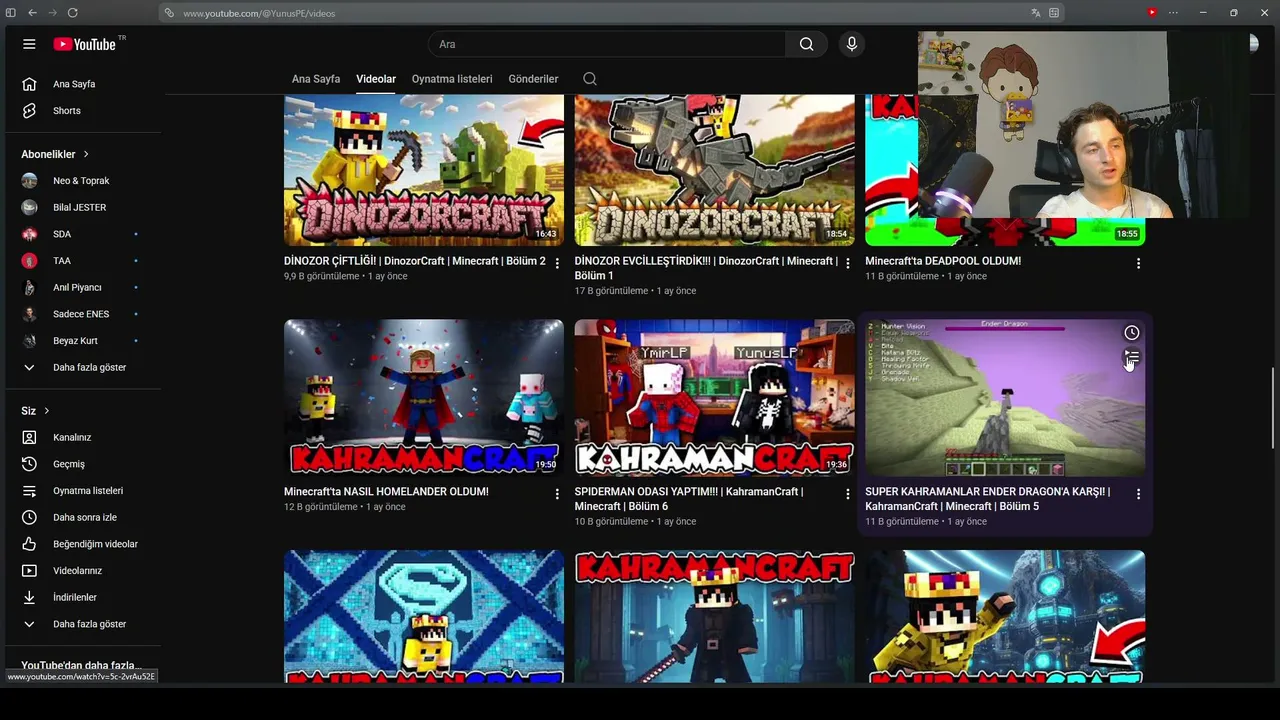Image resolution: width=1280 pixels, height=720 pixels.
Task: Open the DİNOZOR ÇİFTLİĞİ video title
Action: coord(415,261)
